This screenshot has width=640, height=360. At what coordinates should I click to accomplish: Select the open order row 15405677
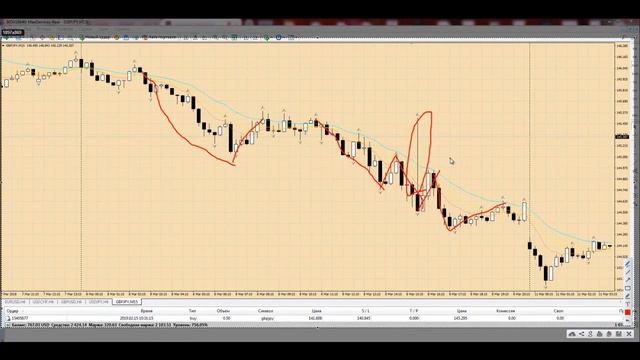point(311,318)
